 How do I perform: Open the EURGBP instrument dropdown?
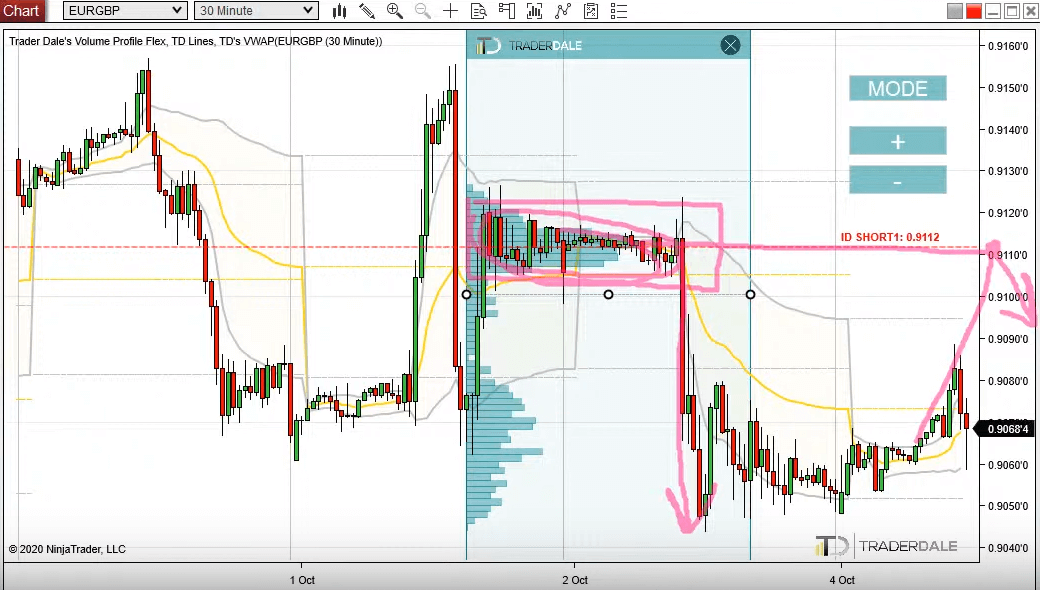pos(124,11)
